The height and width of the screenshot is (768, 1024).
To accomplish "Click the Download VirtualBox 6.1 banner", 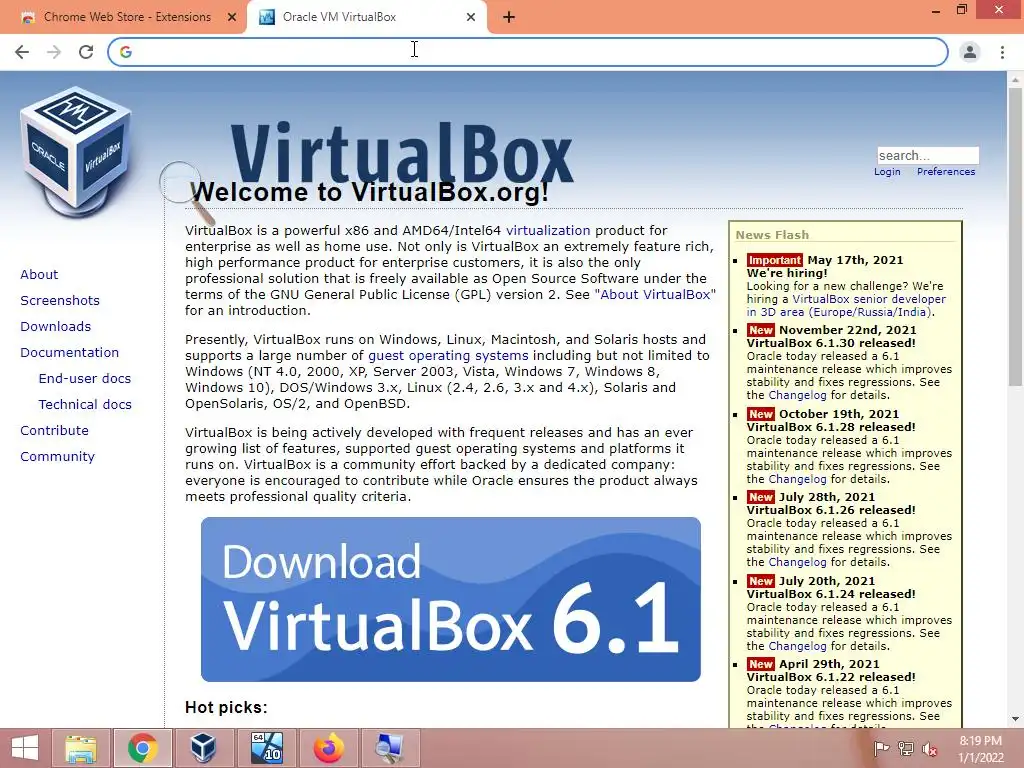I will click(x=451, y=600).
